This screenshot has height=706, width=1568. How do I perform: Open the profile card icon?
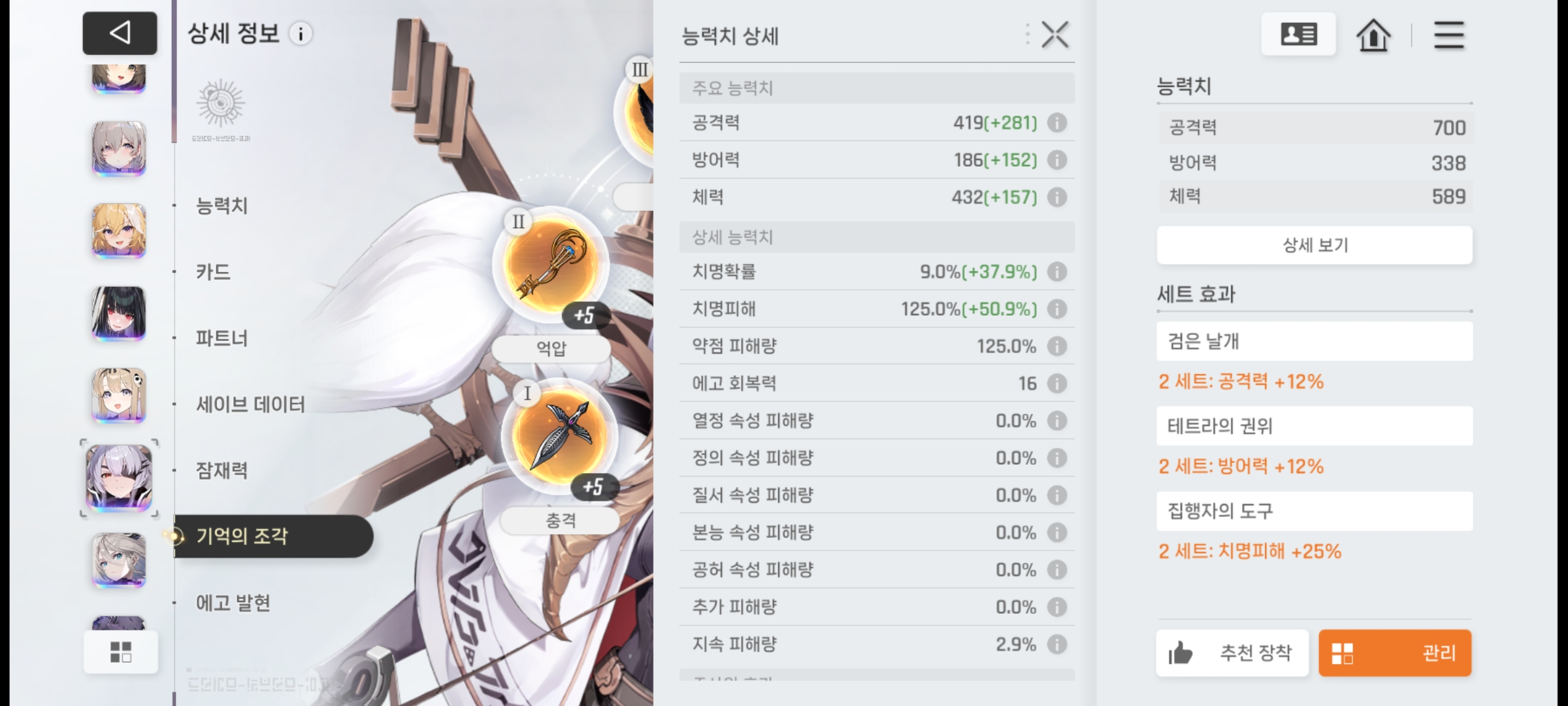(1298, 34)
